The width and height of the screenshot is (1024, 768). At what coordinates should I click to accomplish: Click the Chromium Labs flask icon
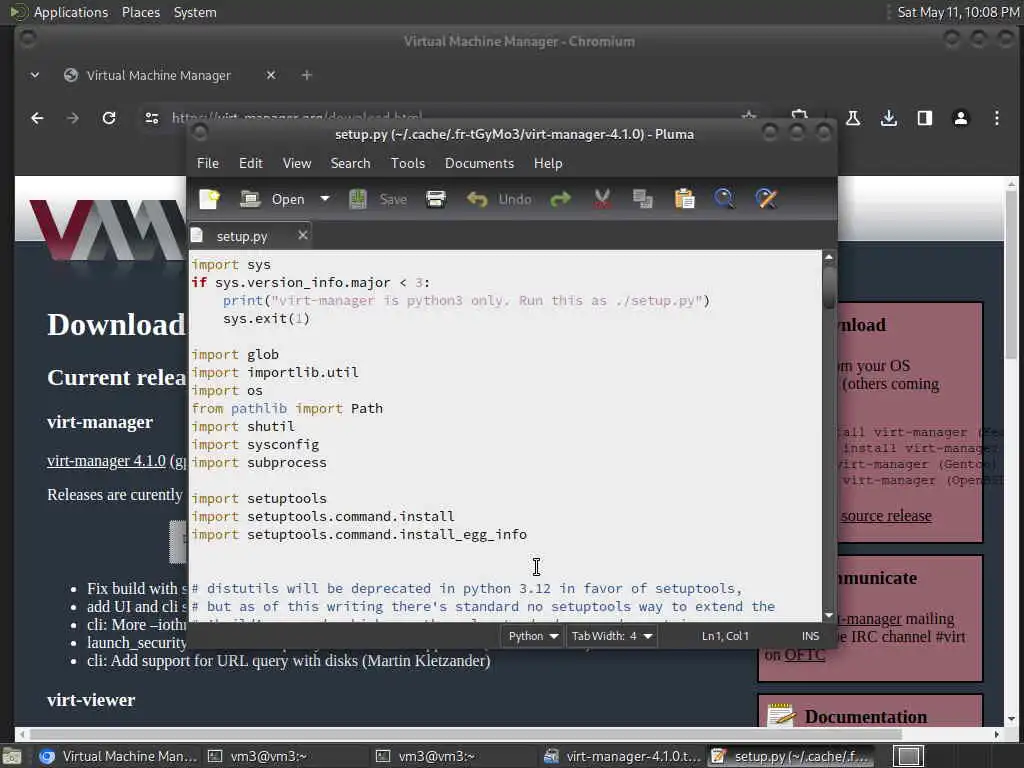852,118
